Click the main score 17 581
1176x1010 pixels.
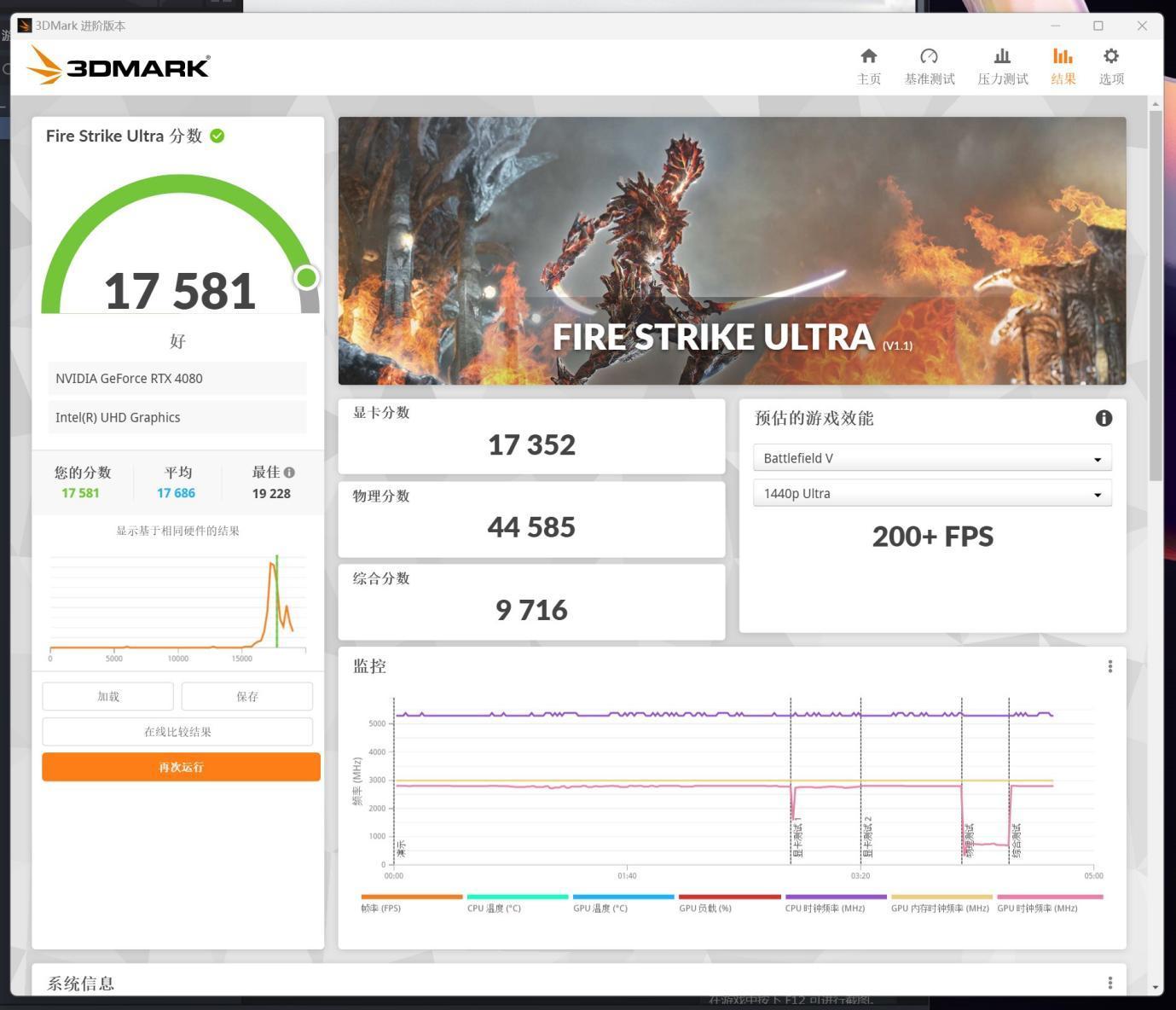pyautogui.click(x=180, y=291)
